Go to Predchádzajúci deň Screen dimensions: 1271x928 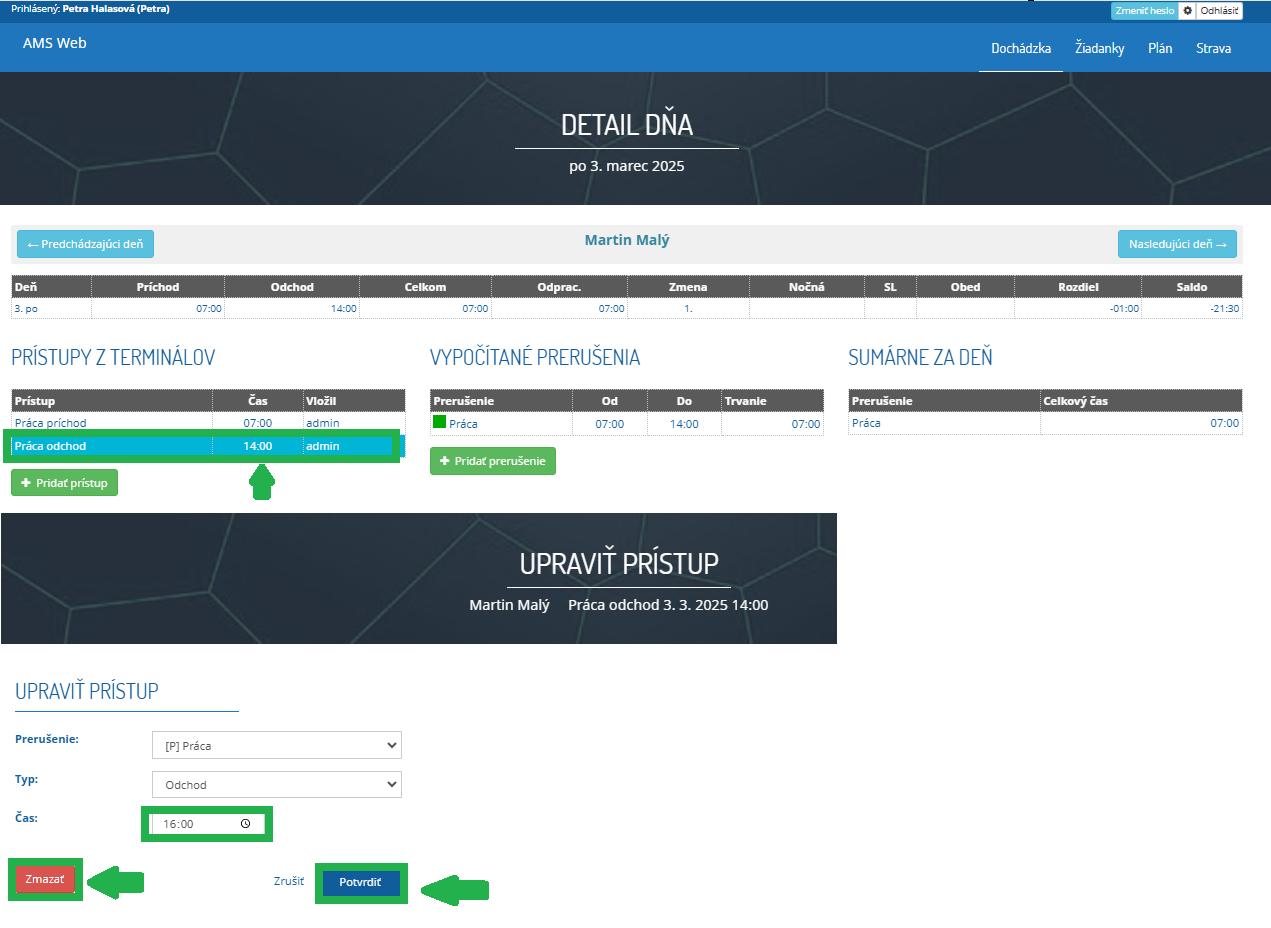click(x=84, y=243)
